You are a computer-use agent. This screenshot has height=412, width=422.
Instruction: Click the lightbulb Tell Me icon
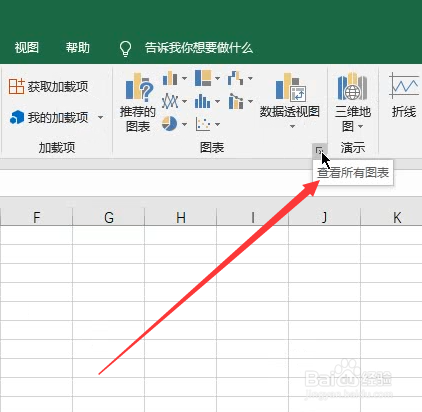pos(125,49)
